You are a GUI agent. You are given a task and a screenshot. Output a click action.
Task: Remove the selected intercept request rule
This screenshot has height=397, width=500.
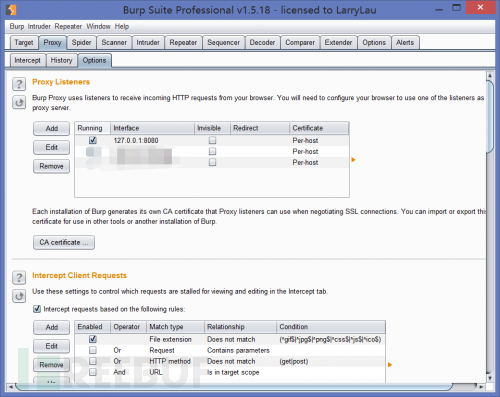(52, 365)
